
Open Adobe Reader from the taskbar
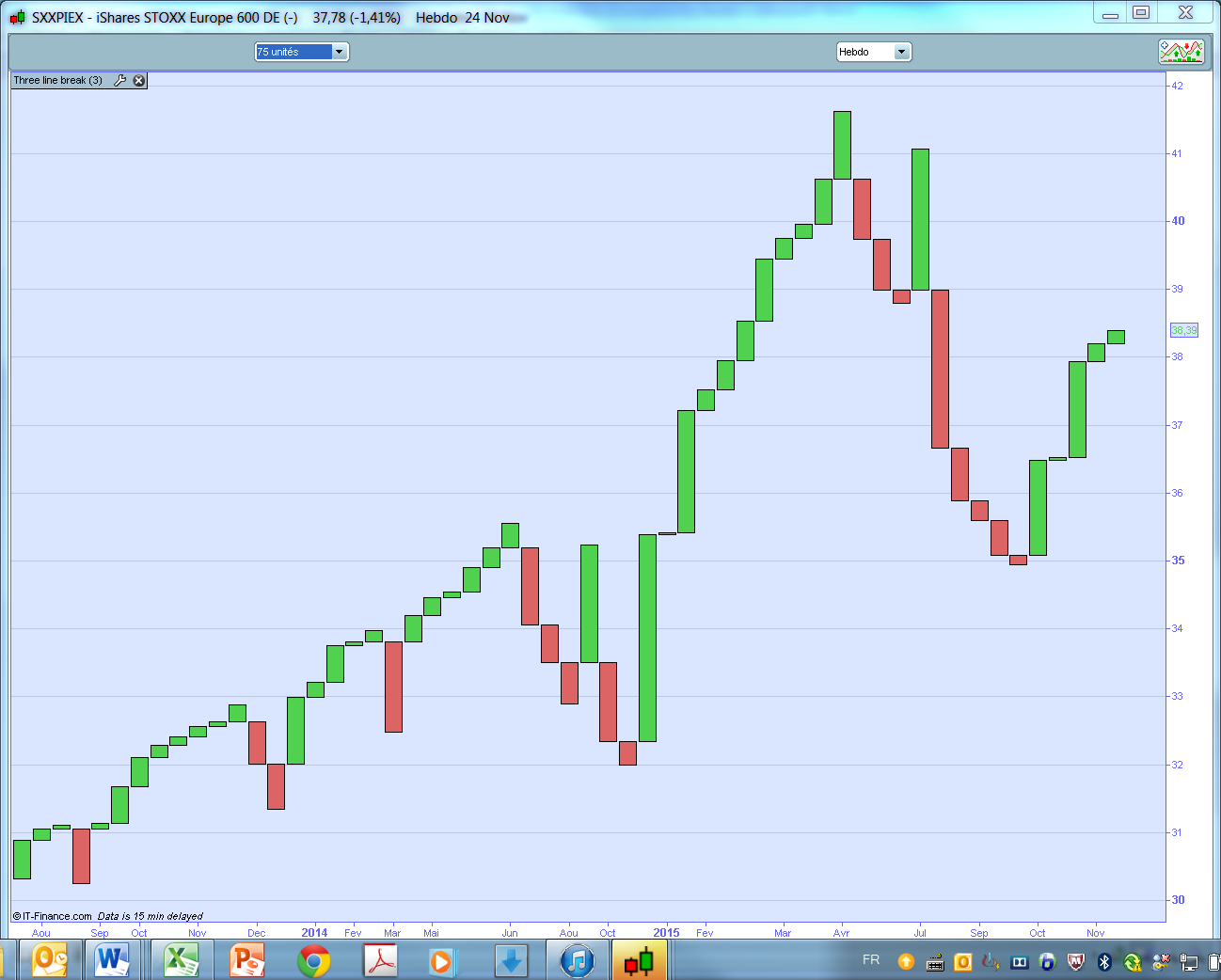pyautogui.click(x=381, y=960)
